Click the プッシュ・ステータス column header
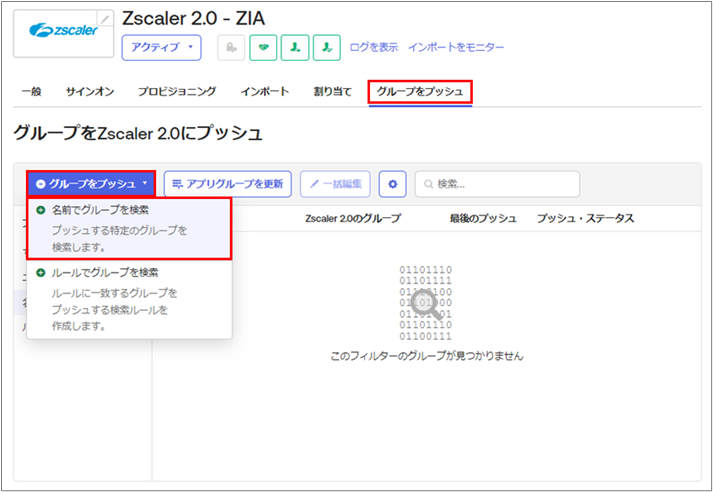Screen dimensions: 713x492 pyautogui.click(x=586, y=219)
